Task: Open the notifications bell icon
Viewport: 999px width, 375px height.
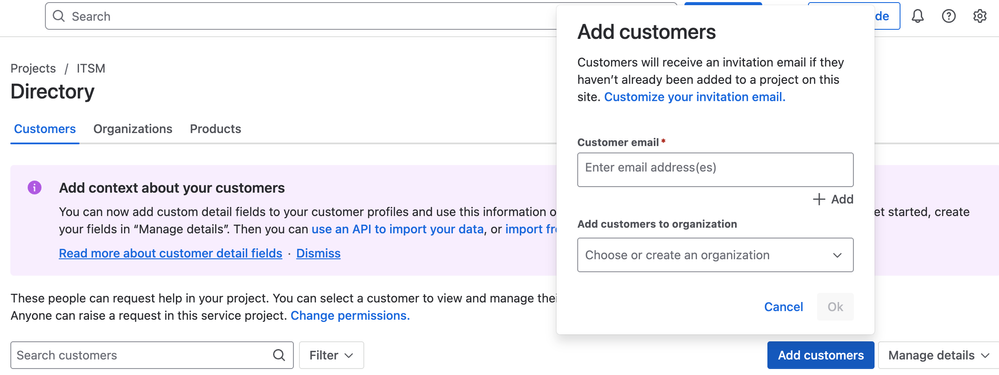Action: [x=917, y=17]
